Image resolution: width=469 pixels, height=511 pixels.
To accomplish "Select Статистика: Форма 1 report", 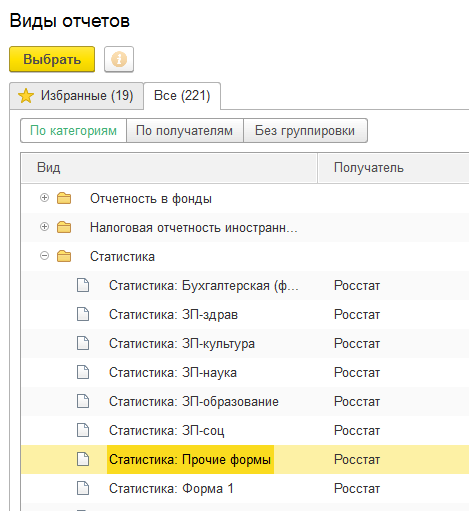I will pyautogui.click(x=171, y=489).
